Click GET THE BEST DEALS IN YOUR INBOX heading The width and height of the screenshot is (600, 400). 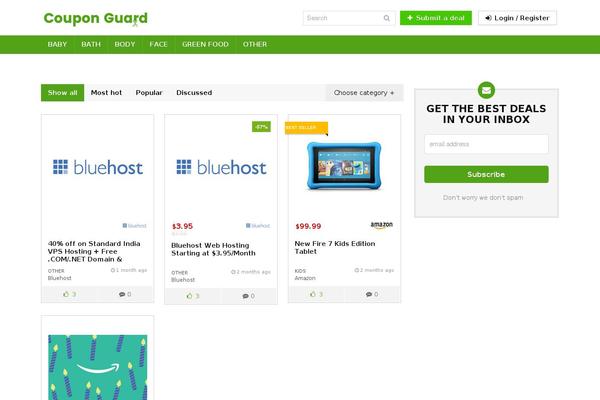486,114
